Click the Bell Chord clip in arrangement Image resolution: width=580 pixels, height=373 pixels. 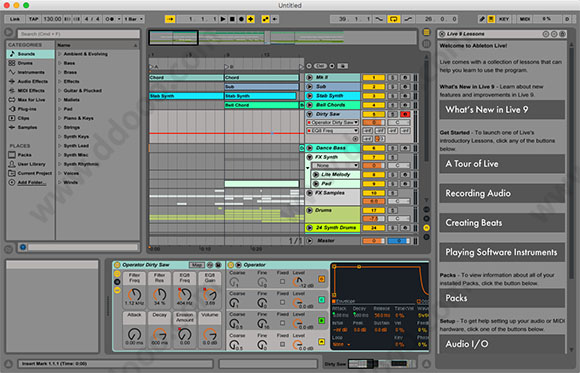coord(262,105)
